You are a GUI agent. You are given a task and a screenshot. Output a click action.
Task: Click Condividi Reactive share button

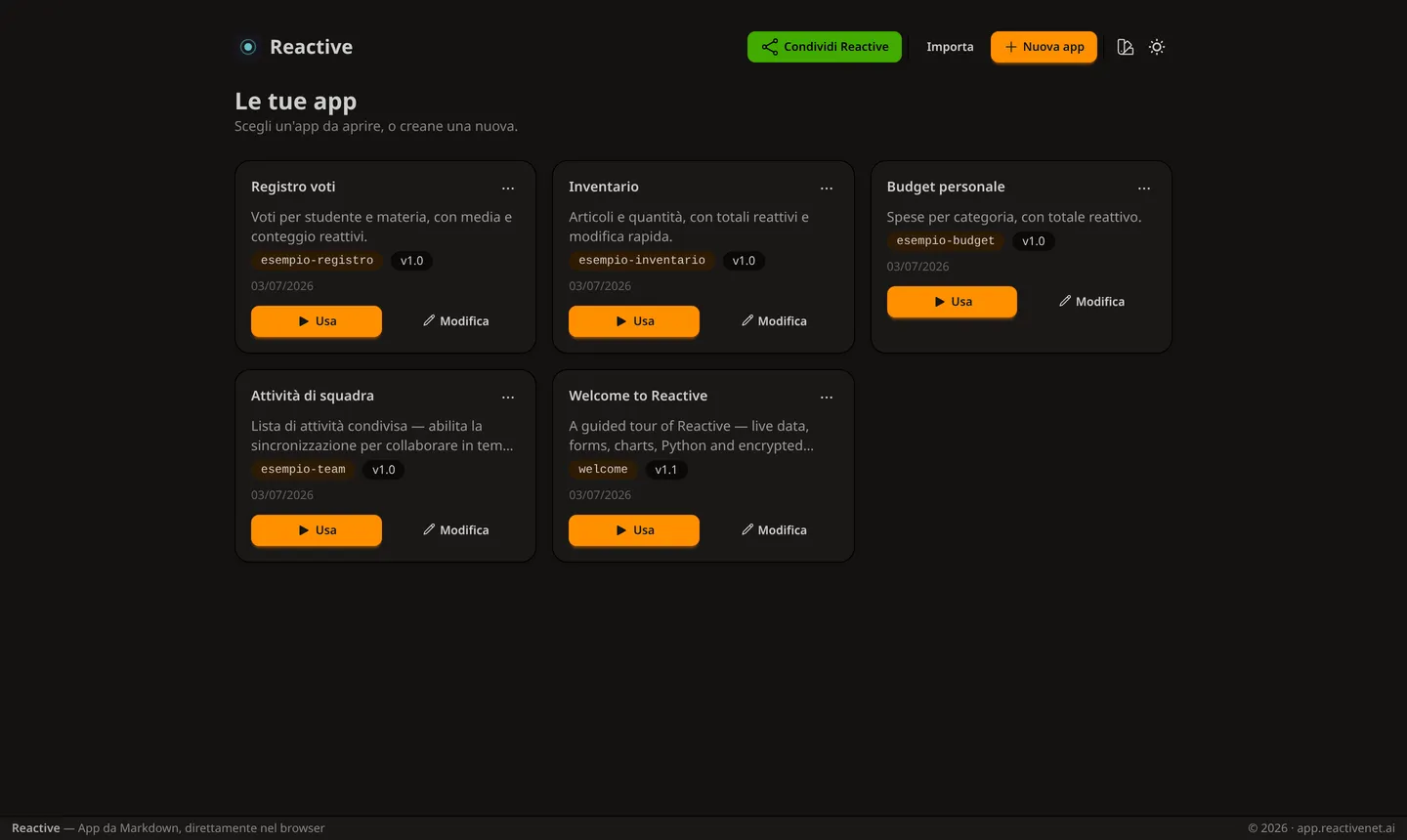pyautogui.click(x=825, y=47)
